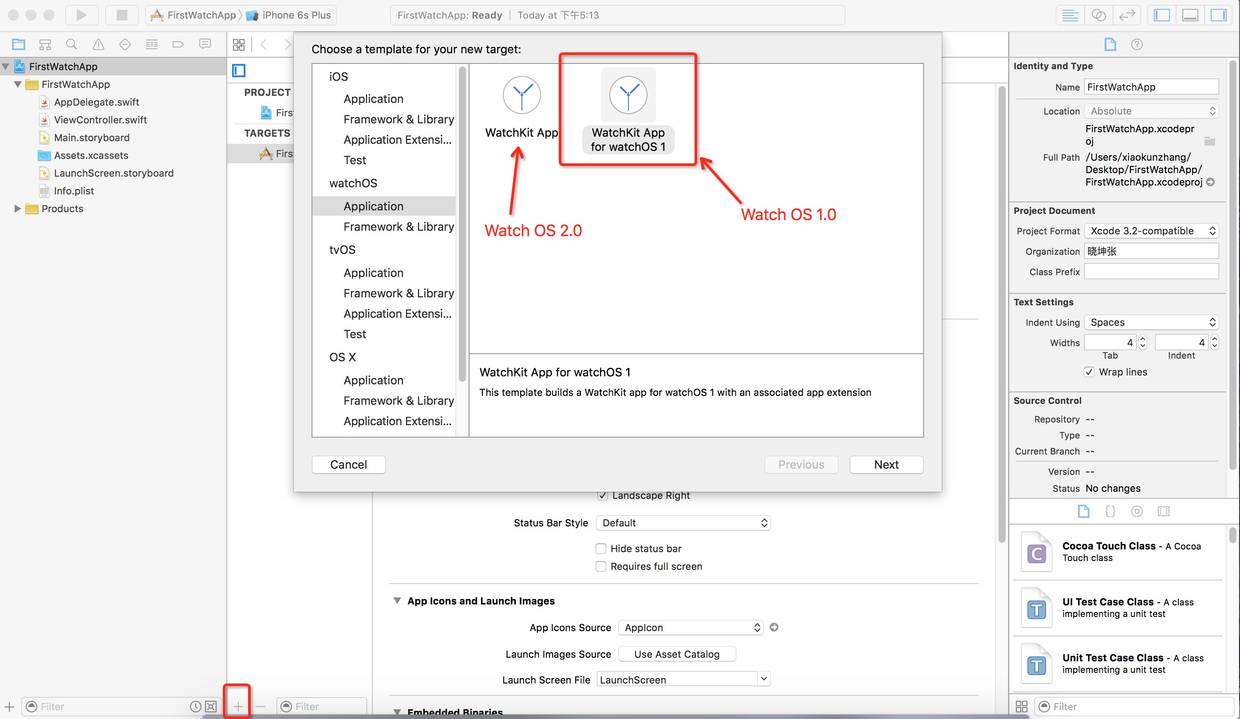Enable Hide status bar checkbox
This screenshot has width=1240, height=719.
601,548
